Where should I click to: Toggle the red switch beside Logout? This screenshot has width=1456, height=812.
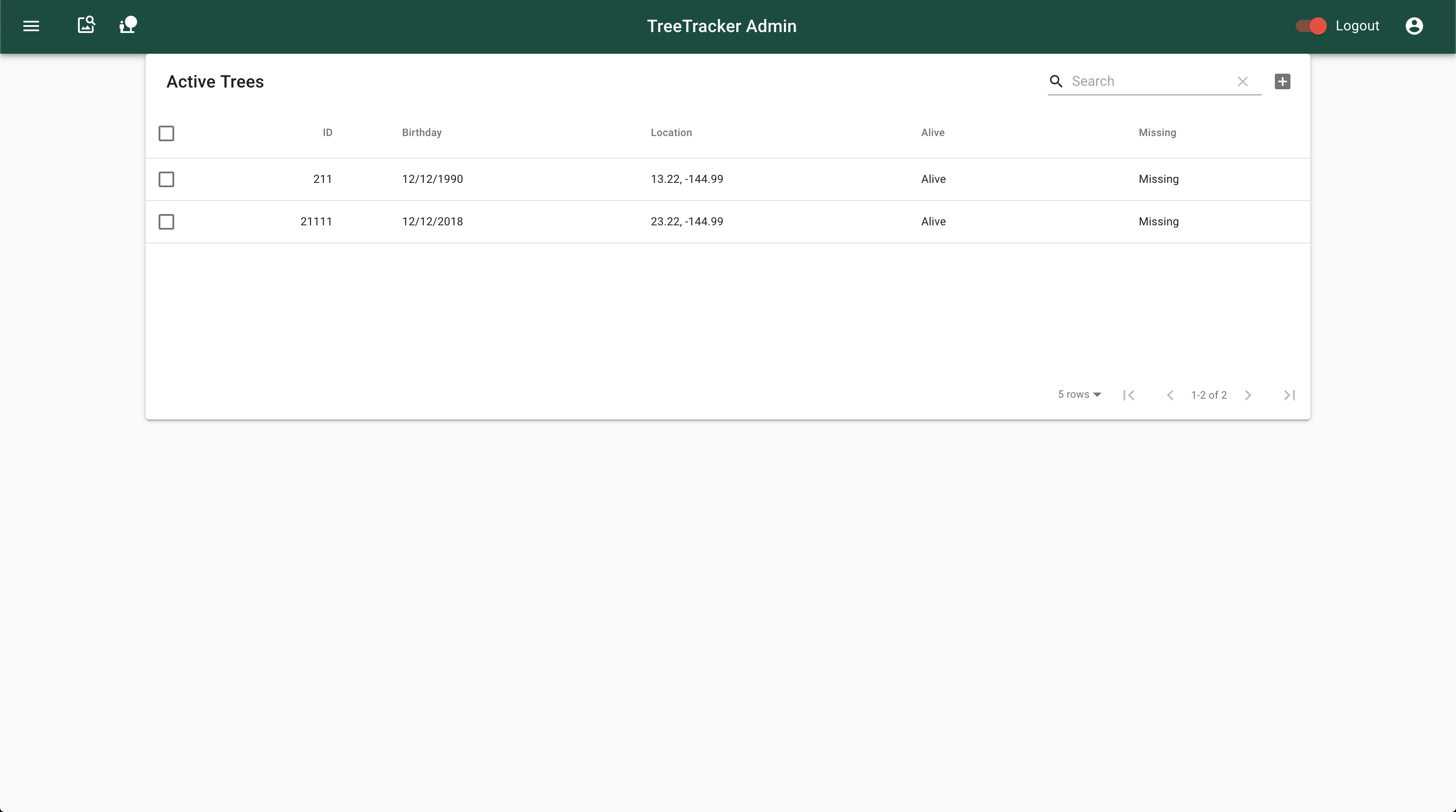click(x=1311, y=26)
